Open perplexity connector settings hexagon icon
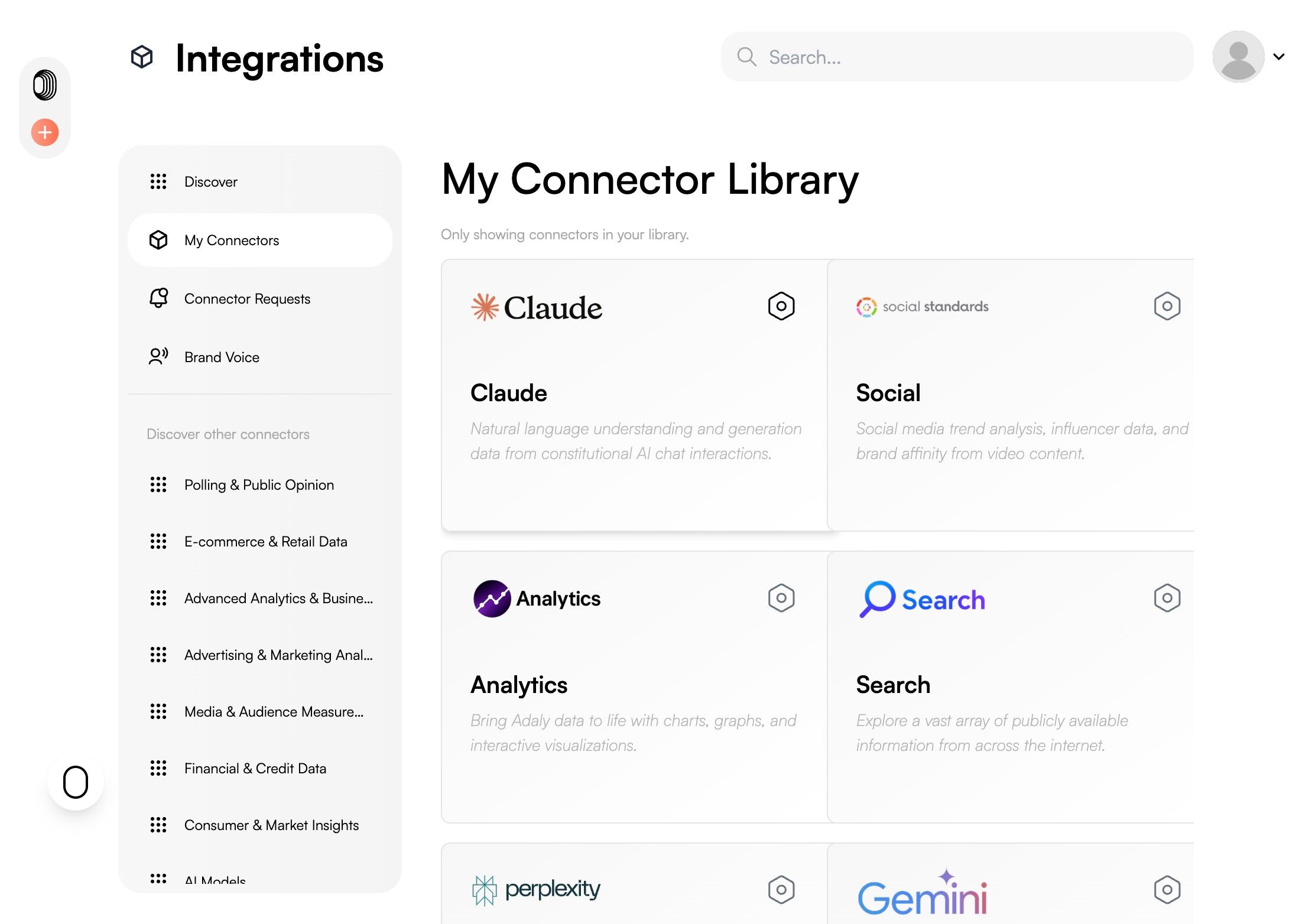Viewport: 1312px width, 924px height. 781,889
